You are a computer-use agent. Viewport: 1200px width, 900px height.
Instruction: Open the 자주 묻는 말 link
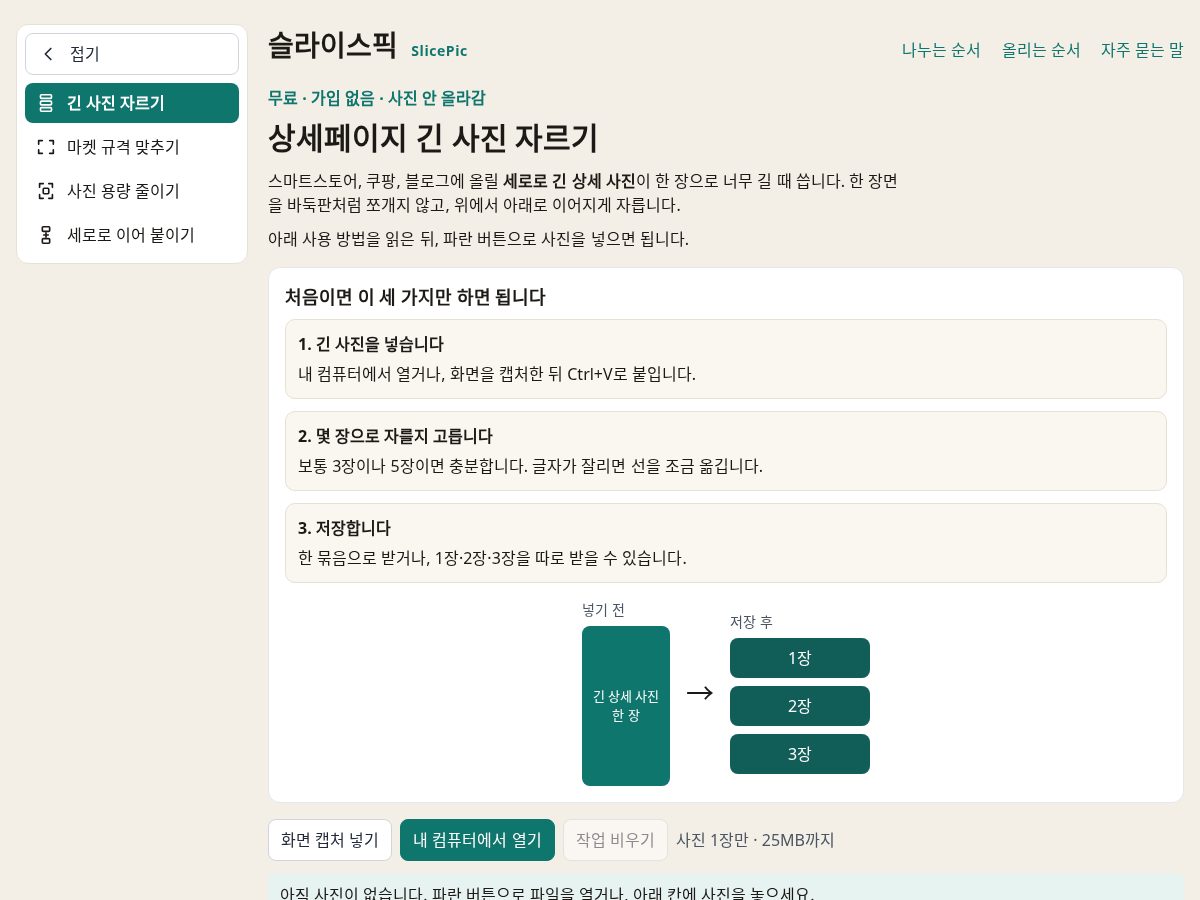click(x=1142, y=50)
